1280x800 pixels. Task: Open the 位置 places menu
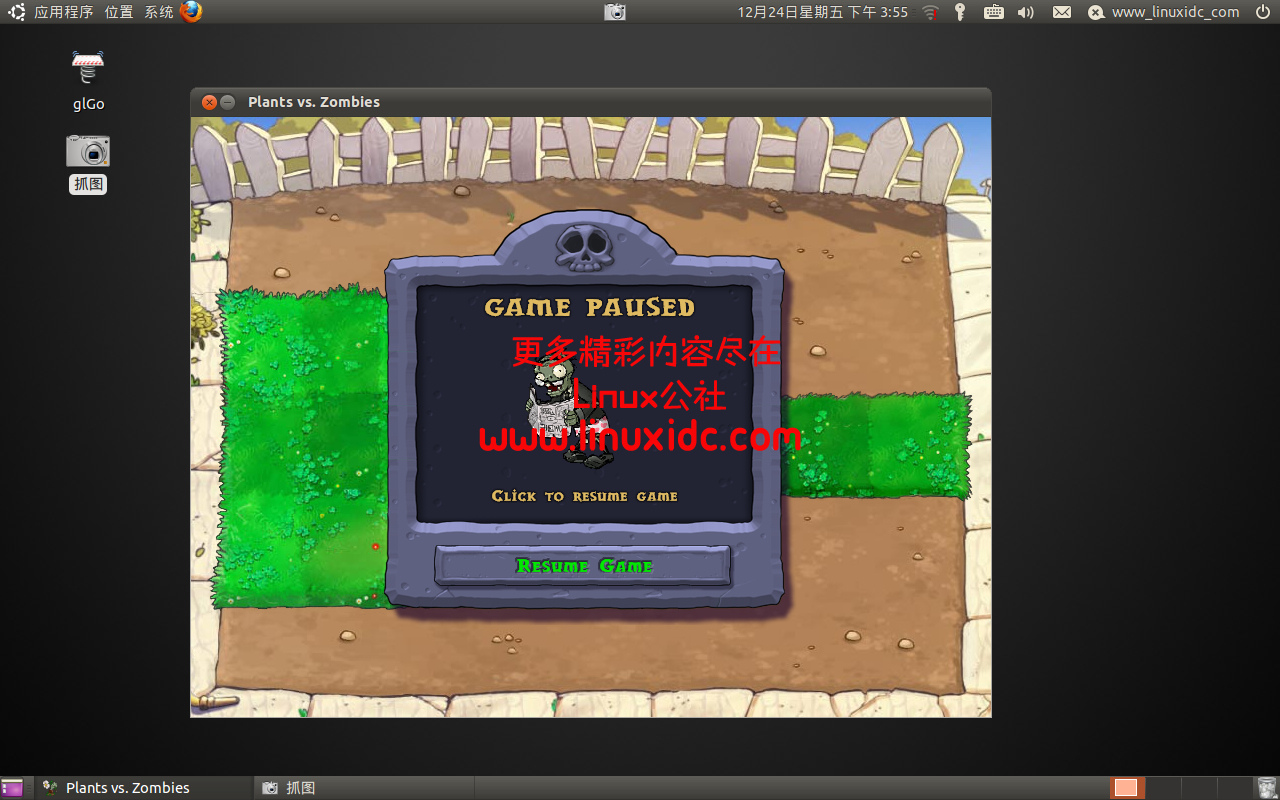pos(118,12)
